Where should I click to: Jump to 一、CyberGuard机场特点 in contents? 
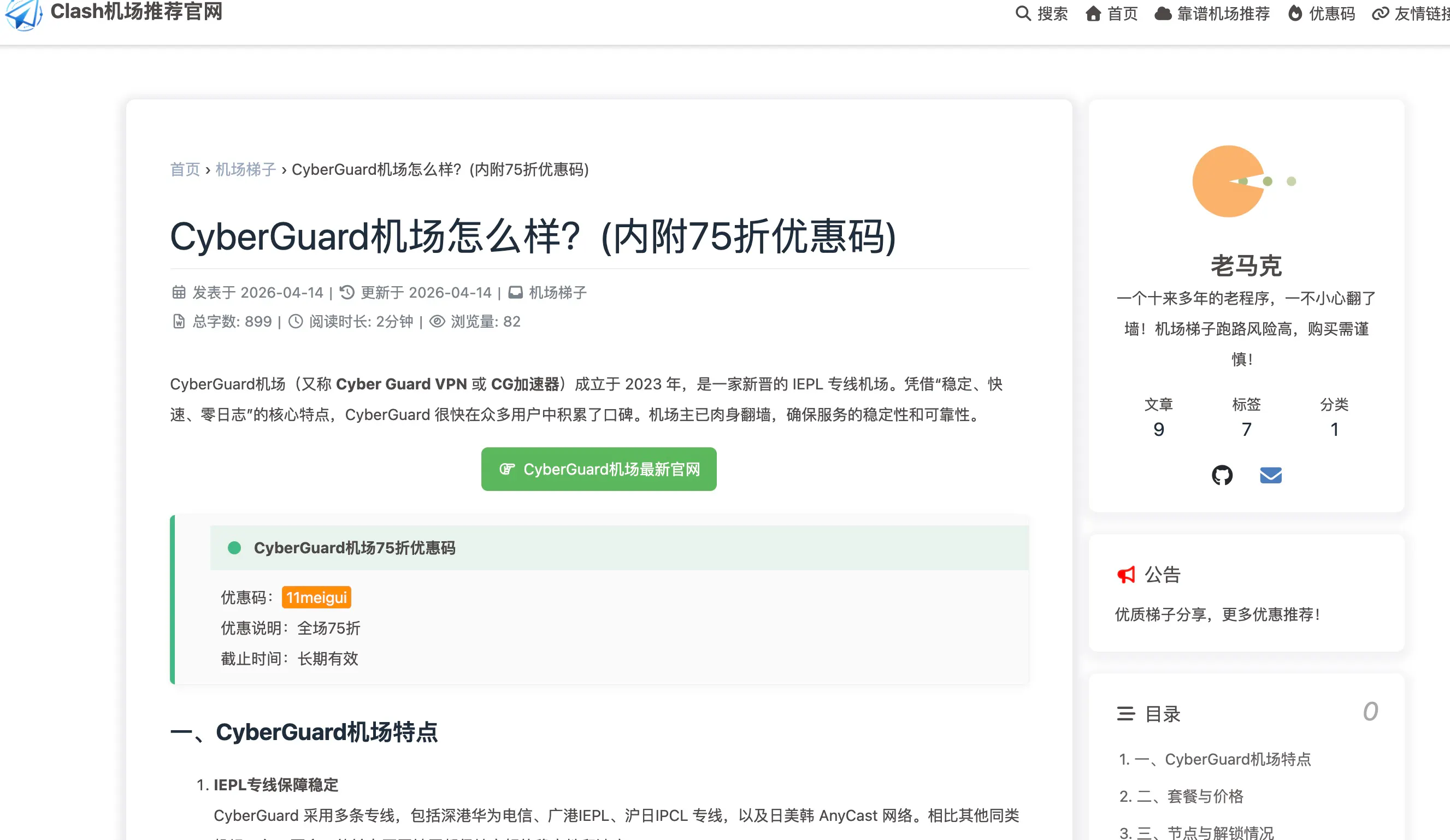[x=1215, y=759]
